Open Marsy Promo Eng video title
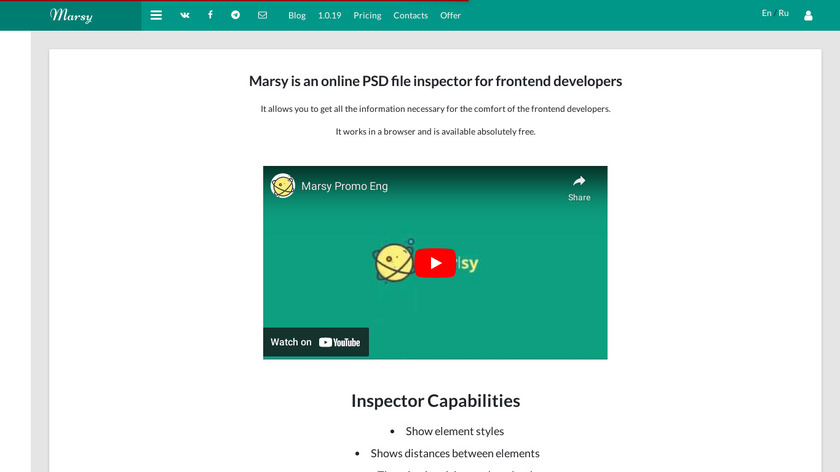Screen dimensions: 840x472 (x=344, y=186)
